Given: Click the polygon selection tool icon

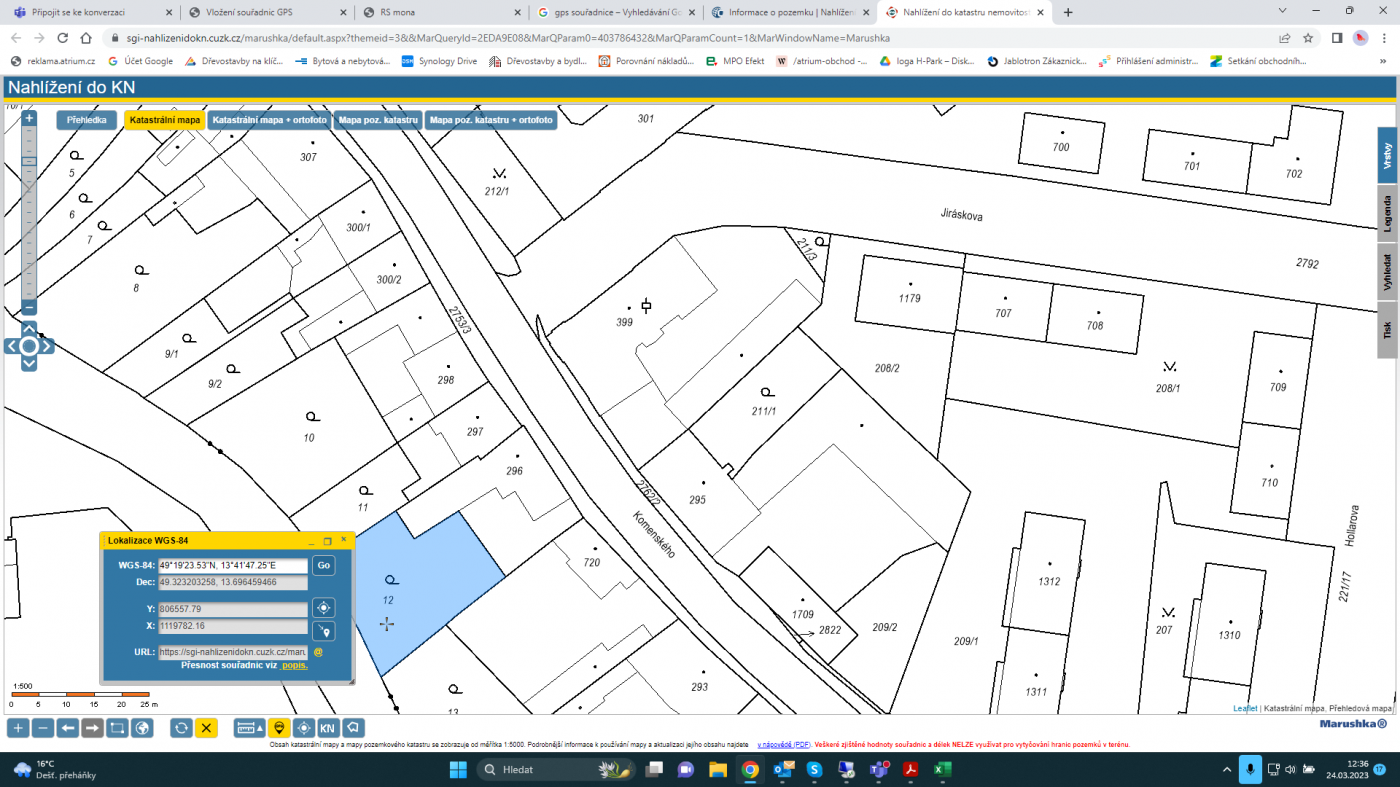Looking at the screenshot, I should click(x=354, y=728).
